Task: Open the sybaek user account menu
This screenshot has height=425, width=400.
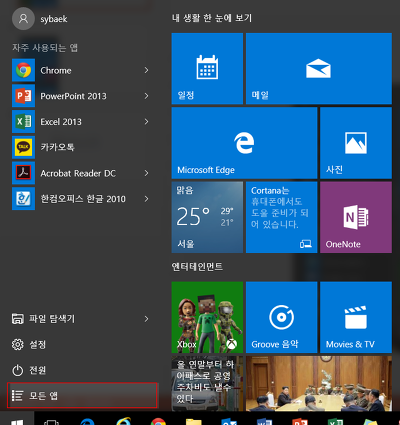Action: (x=40, y=19)
